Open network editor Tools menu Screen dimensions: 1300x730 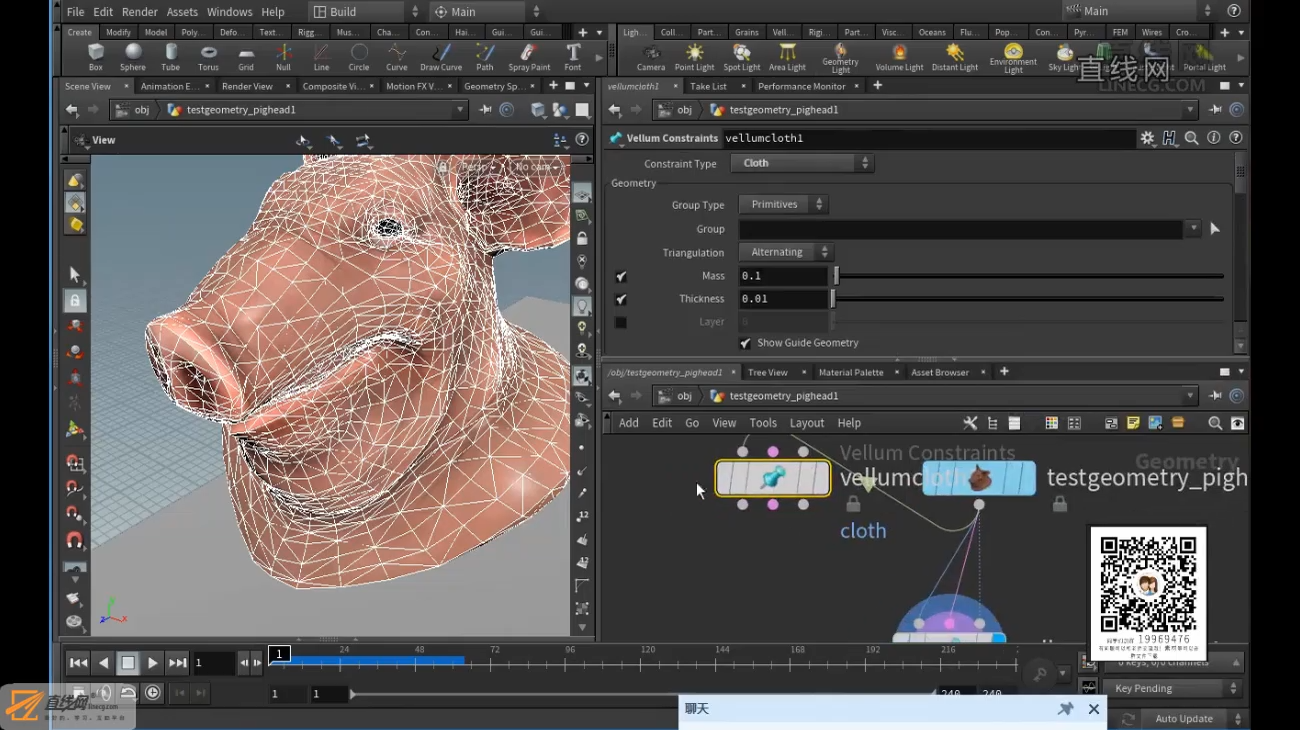click(x=763, y=423)
